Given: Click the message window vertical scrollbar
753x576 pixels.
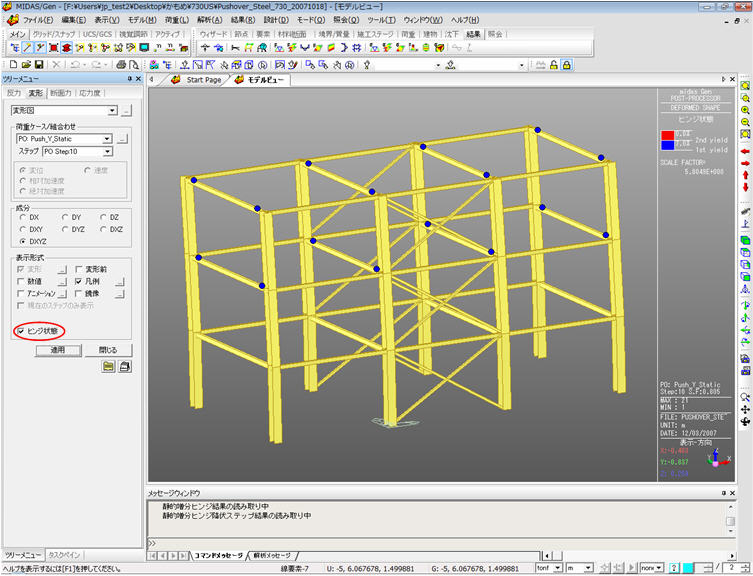Looking at the screenshot, I should (730, 519).
